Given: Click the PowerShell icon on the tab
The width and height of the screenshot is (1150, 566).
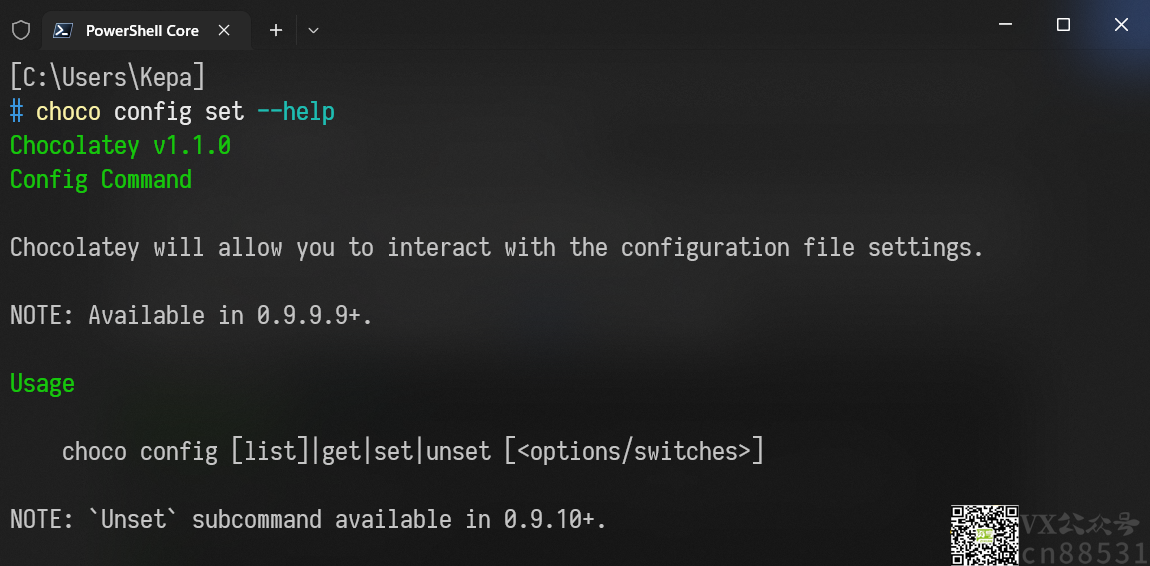Looking at the screenshot, I should pyautogui.click(x=65, y=30).
